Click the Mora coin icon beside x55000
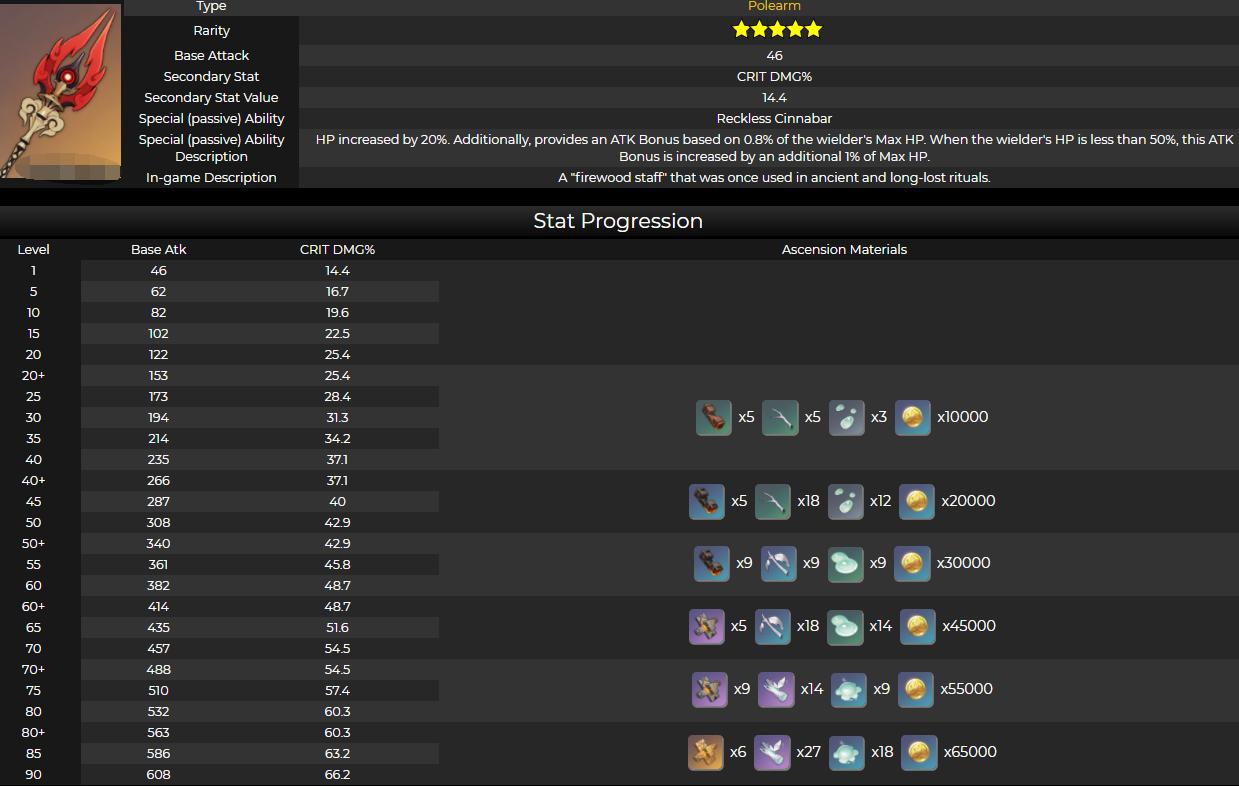The image size is (1239, 786). [x=915, y=689]
